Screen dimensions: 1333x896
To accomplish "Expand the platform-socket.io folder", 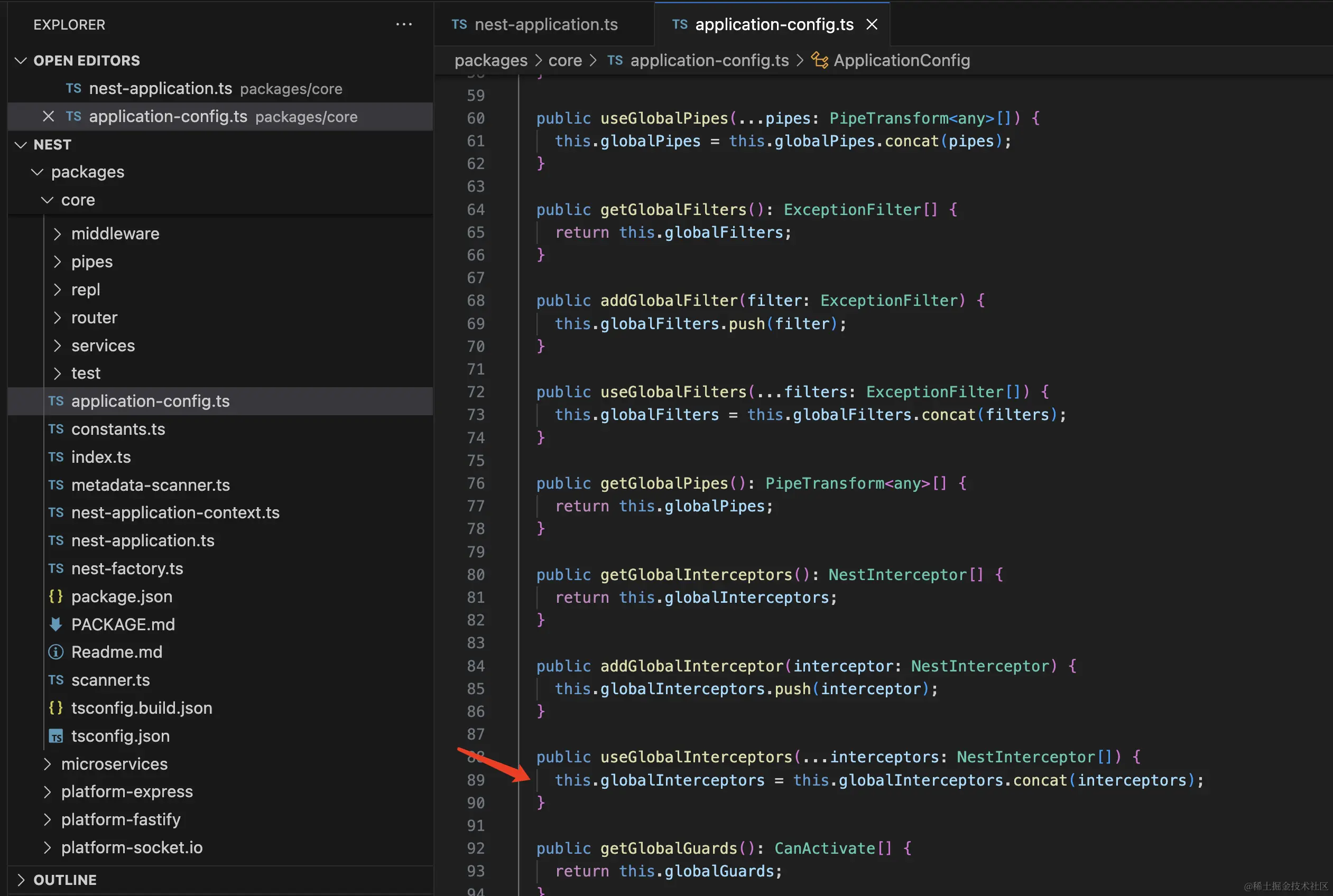I will [x=48, y=847].
